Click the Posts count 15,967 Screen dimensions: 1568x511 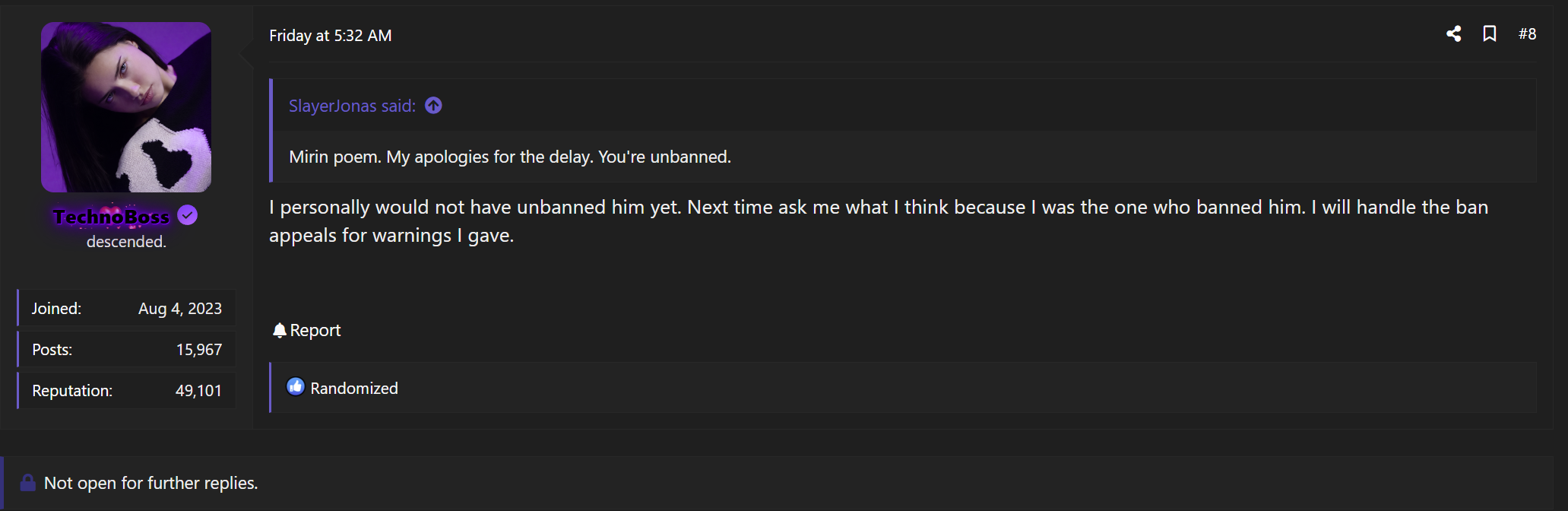[199, 350]
